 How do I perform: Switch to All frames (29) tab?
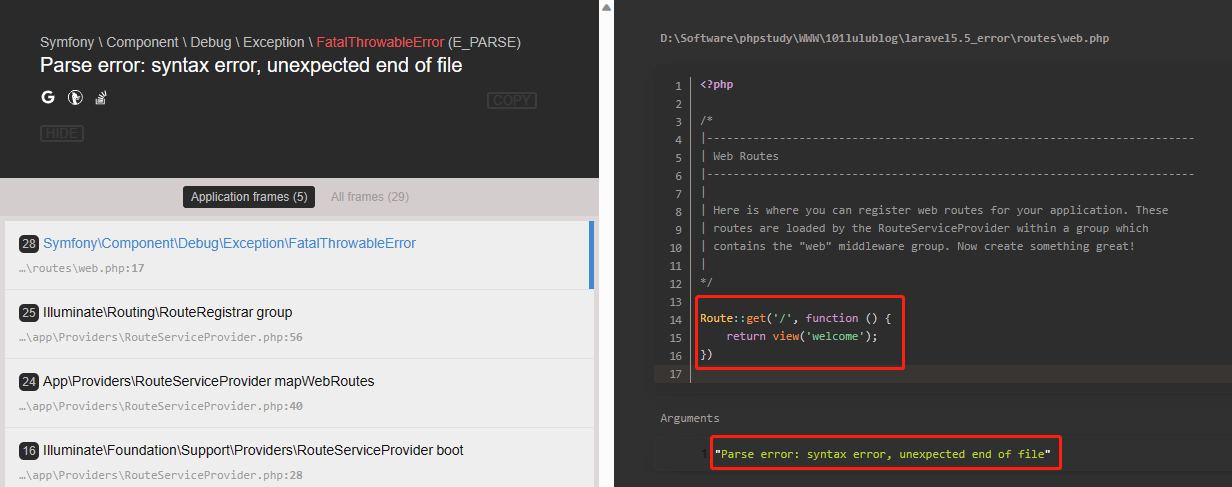(x=370, y=197)
